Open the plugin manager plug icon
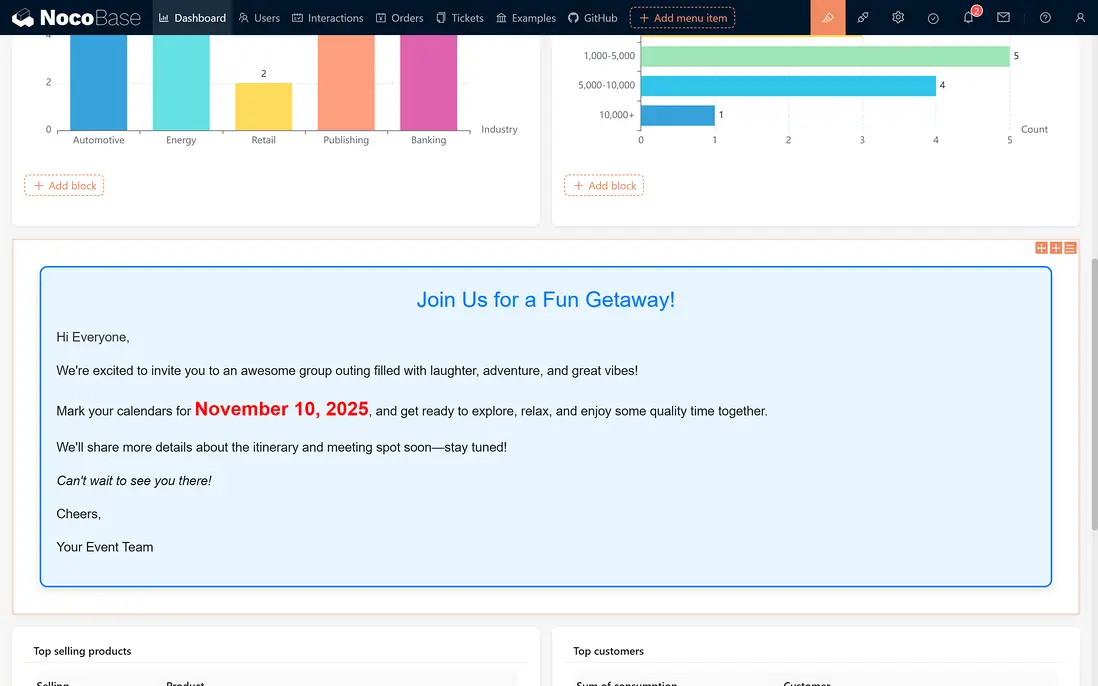Viewport: 1098px width, 686px height. (863, 18)
